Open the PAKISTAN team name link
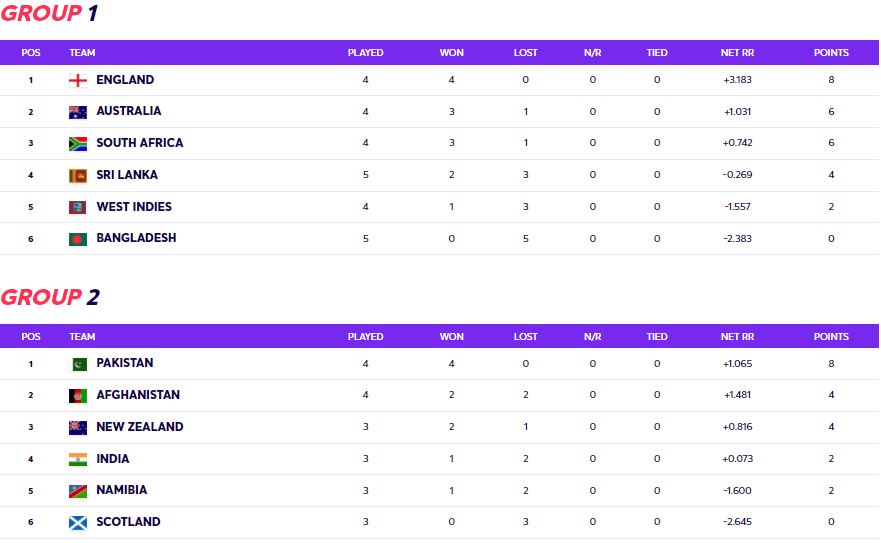Viewport: 881px width, 543px height. 125,363
